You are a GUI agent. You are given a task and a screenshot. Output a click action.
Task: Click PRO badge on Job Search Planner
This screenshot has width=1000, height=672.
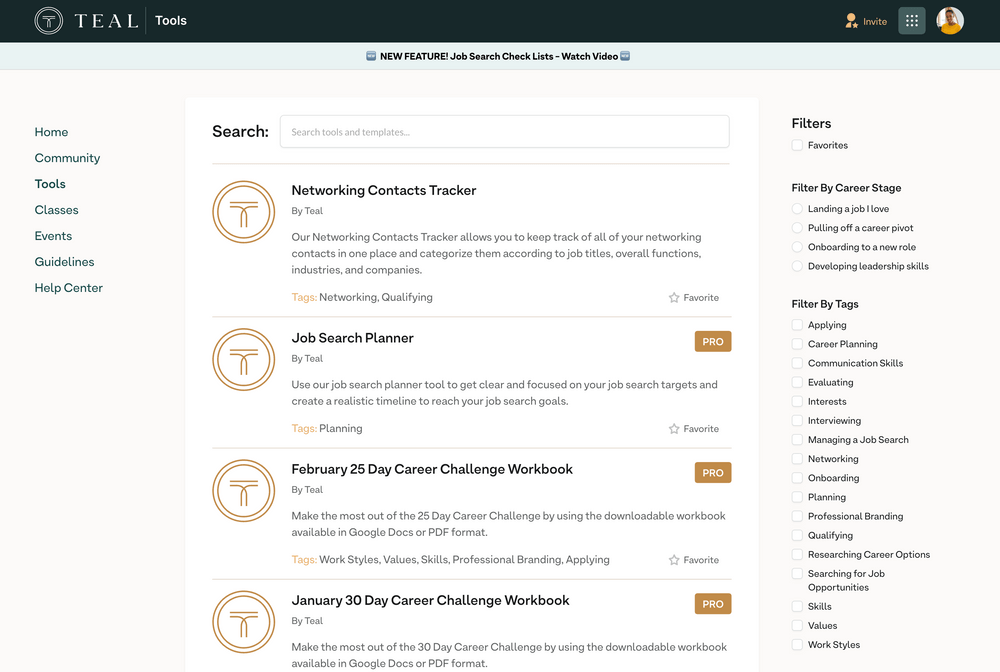pyautogui.click(x=712, y=342)
